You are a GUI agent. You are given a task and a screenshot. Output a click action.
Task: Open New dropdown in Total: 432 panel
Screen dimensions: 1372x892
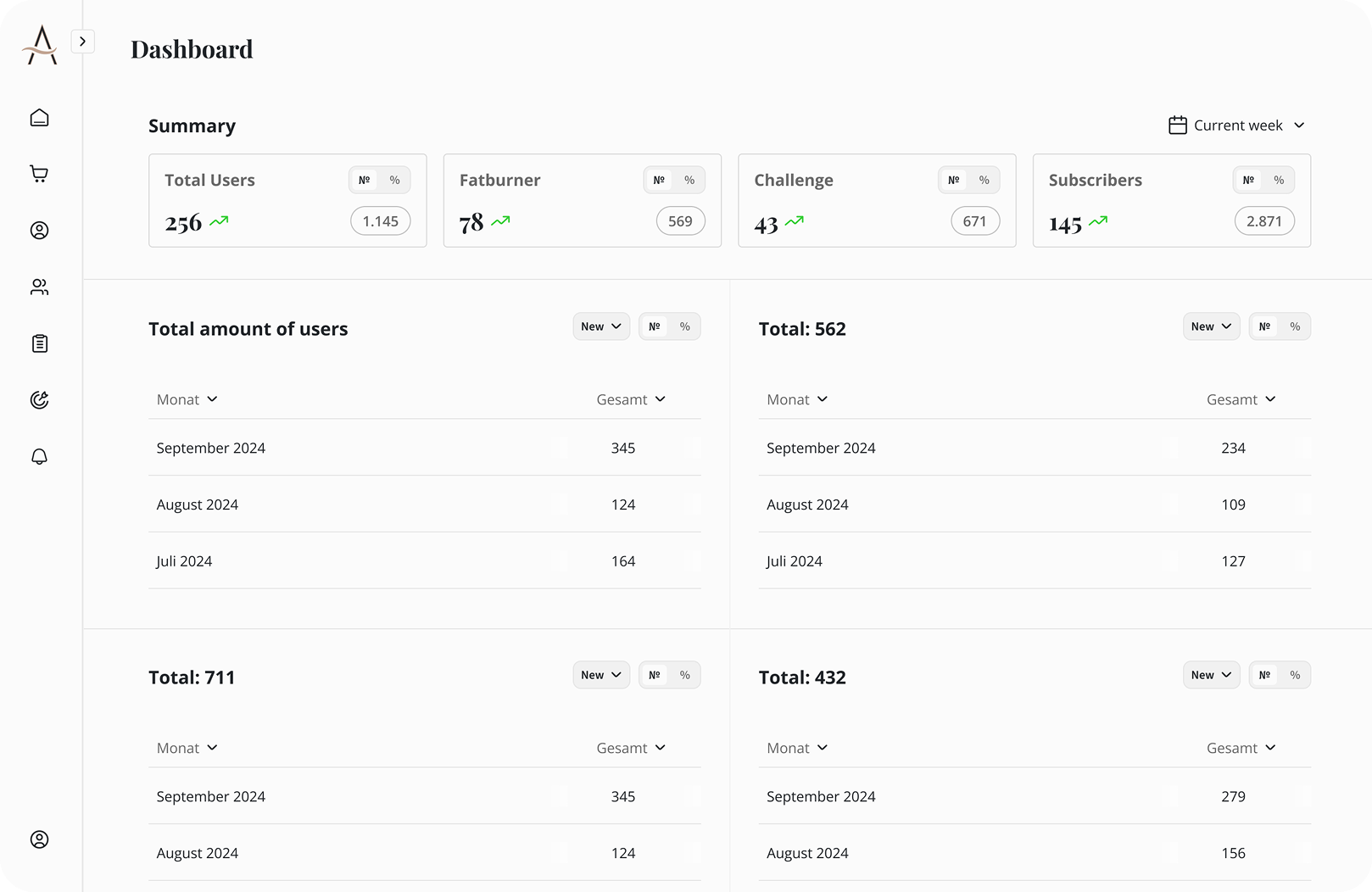point(1211,675)
